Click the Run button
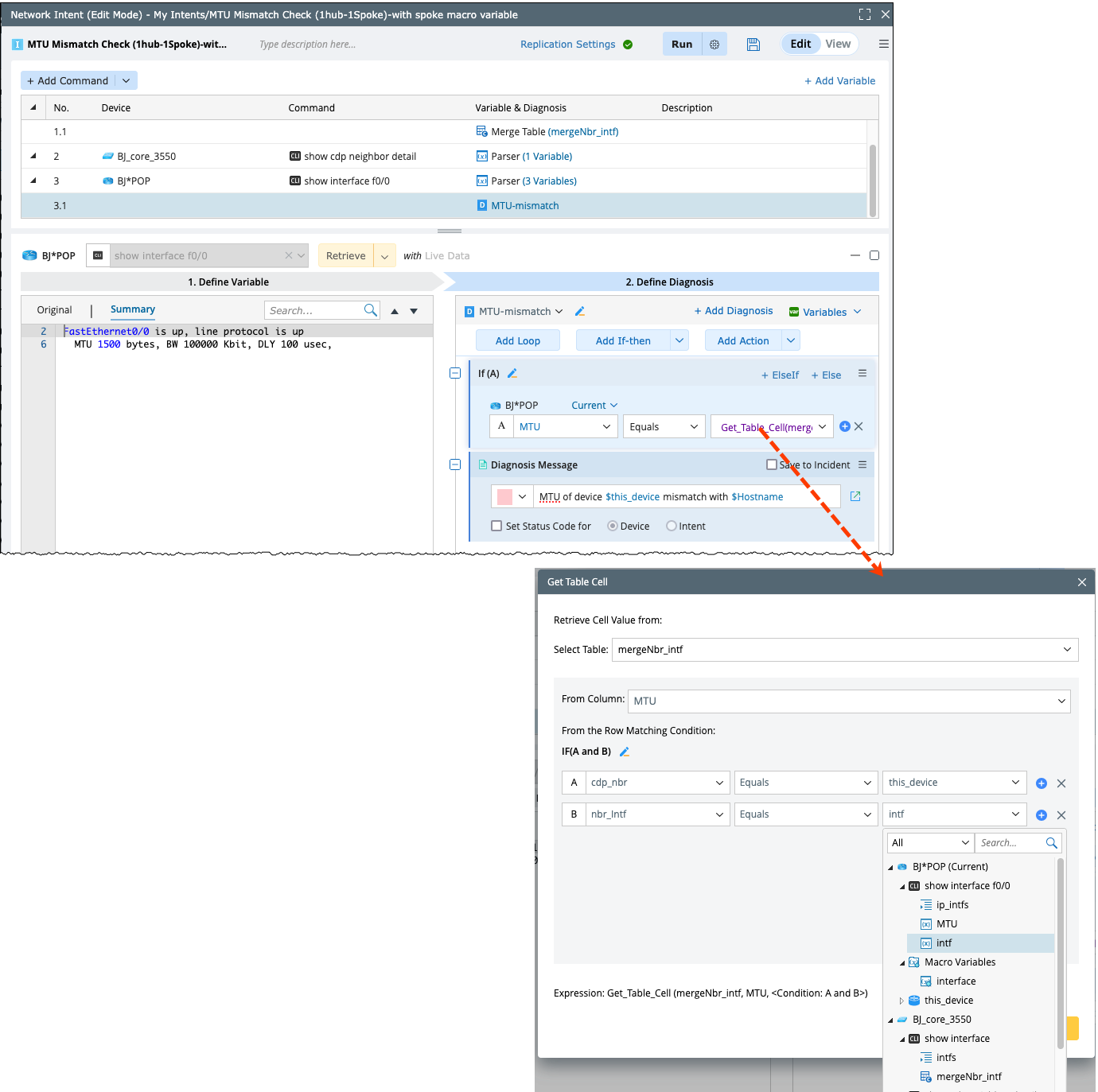This screenshot has height=1092, width=1098. (x=682, y=45)
